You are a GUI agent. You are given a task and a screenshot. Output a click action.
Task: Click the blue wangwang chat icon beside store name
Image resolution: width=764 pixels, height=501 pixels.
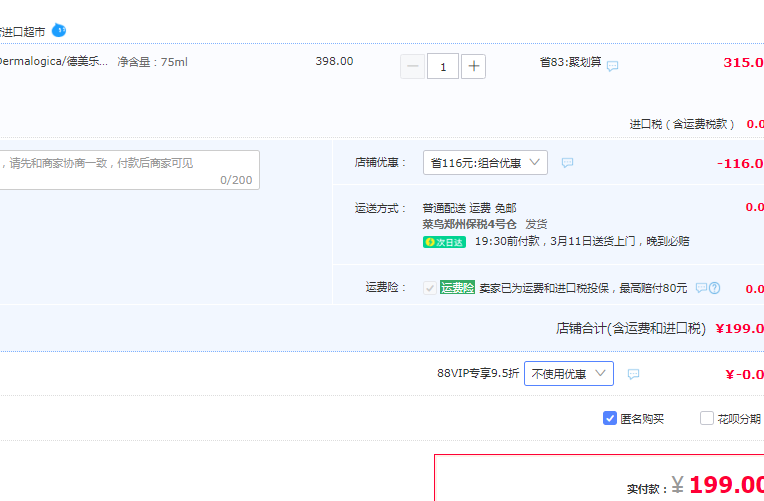[x=58, y=30]
